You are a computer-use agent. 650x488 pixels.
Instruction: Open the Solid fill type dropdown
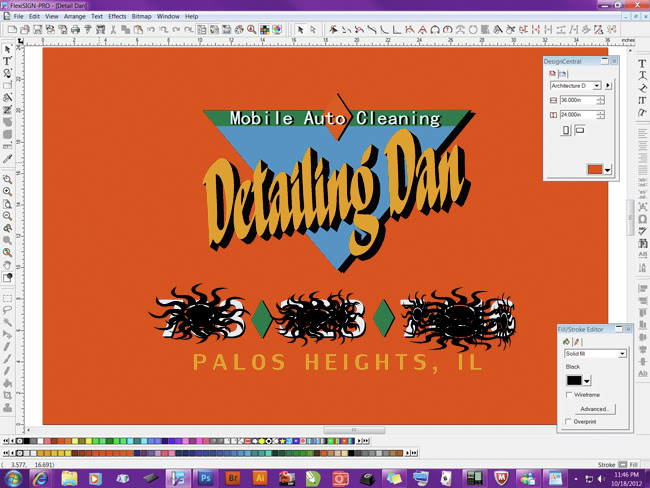pos(622,354)
